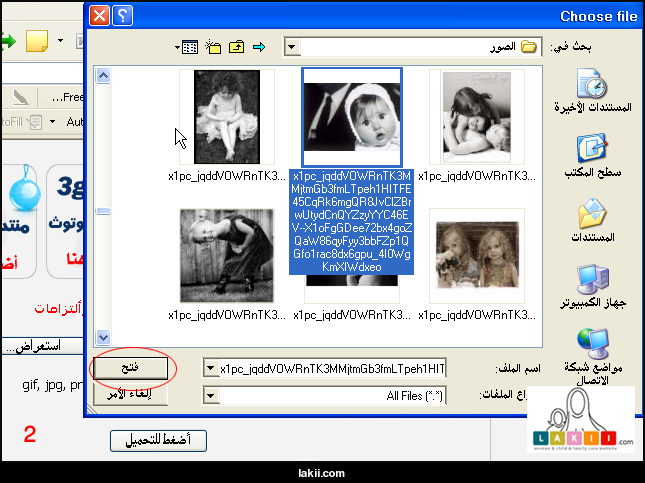Click the Open (فتح) button
This screenshot has height=483, width=645.
tap(130, 368)
